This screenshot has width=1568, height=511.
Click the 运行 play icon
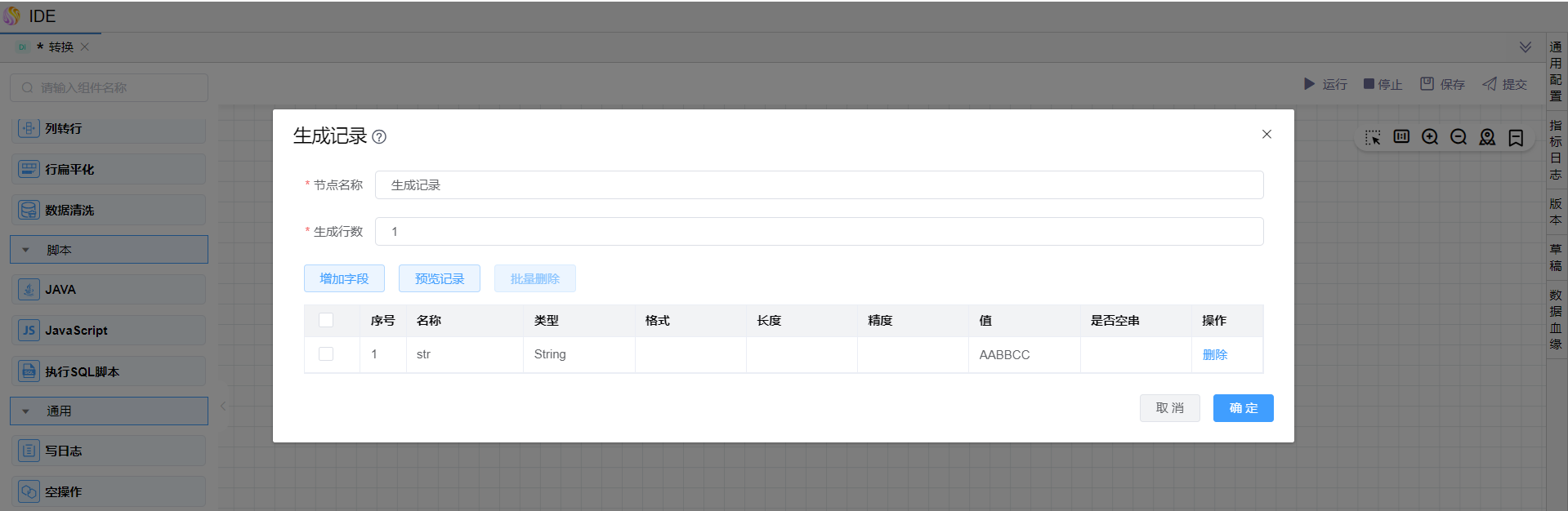(1310, 84)
